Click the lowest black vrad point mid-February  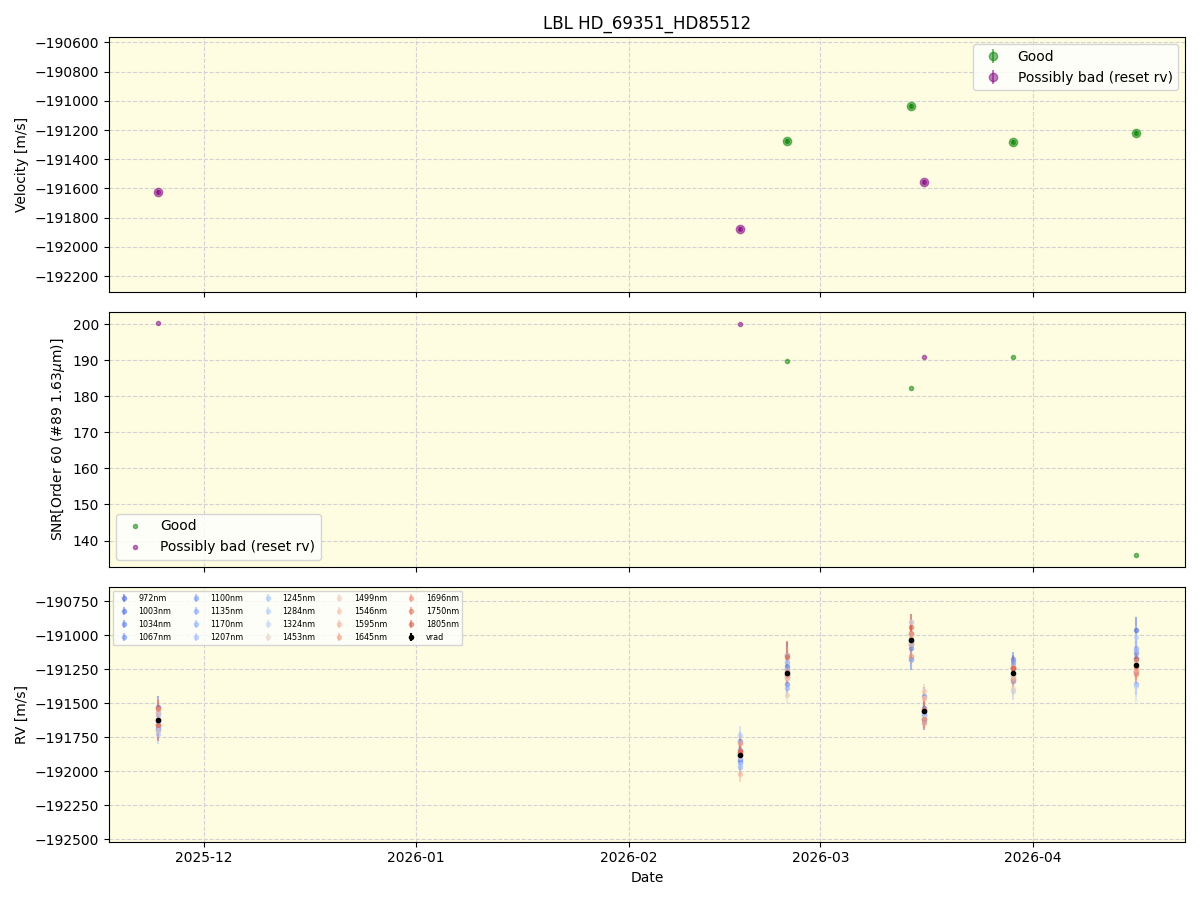coord(740,755)
